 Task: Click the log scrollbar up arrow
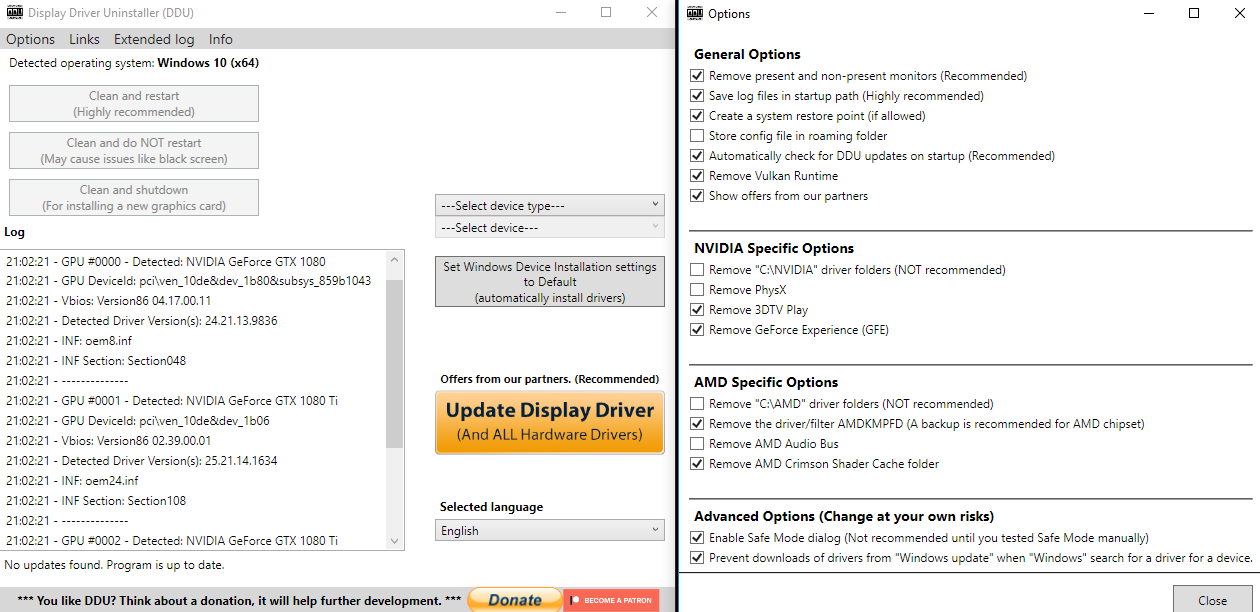(395, 260)
